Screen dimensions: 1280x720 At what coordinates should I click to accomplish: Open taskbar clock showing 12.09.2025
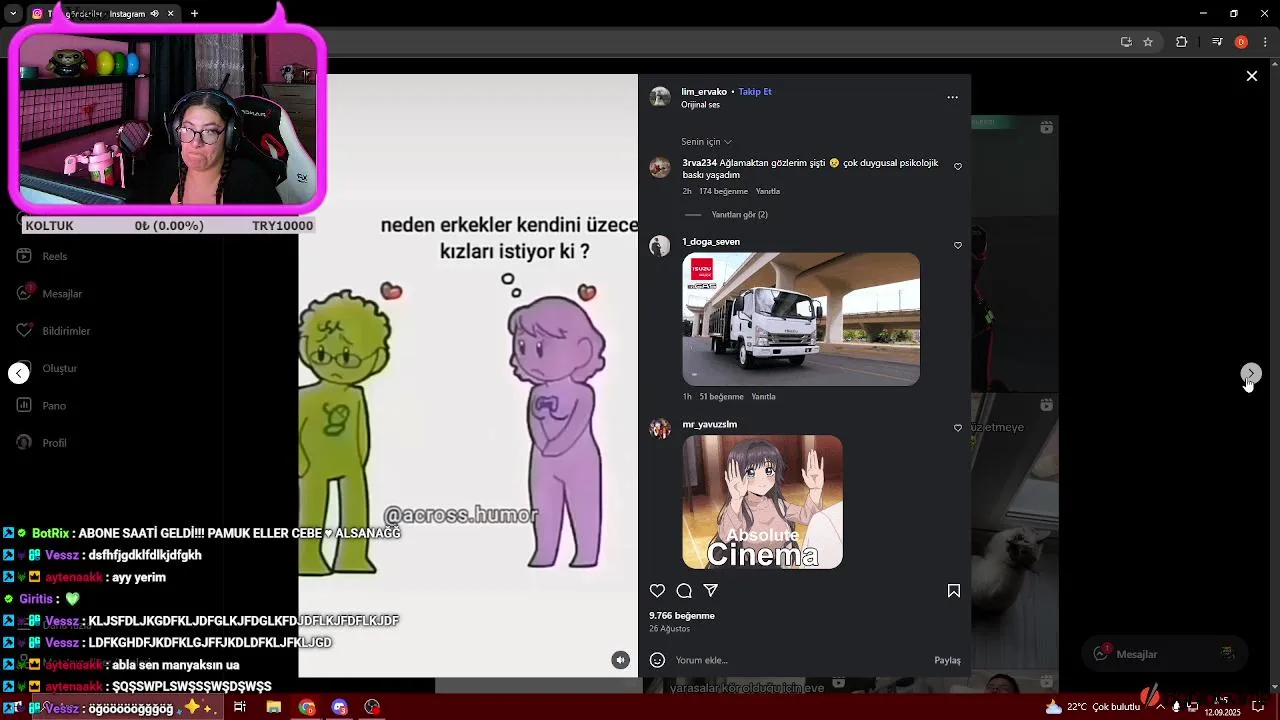tap(1222, 707)
